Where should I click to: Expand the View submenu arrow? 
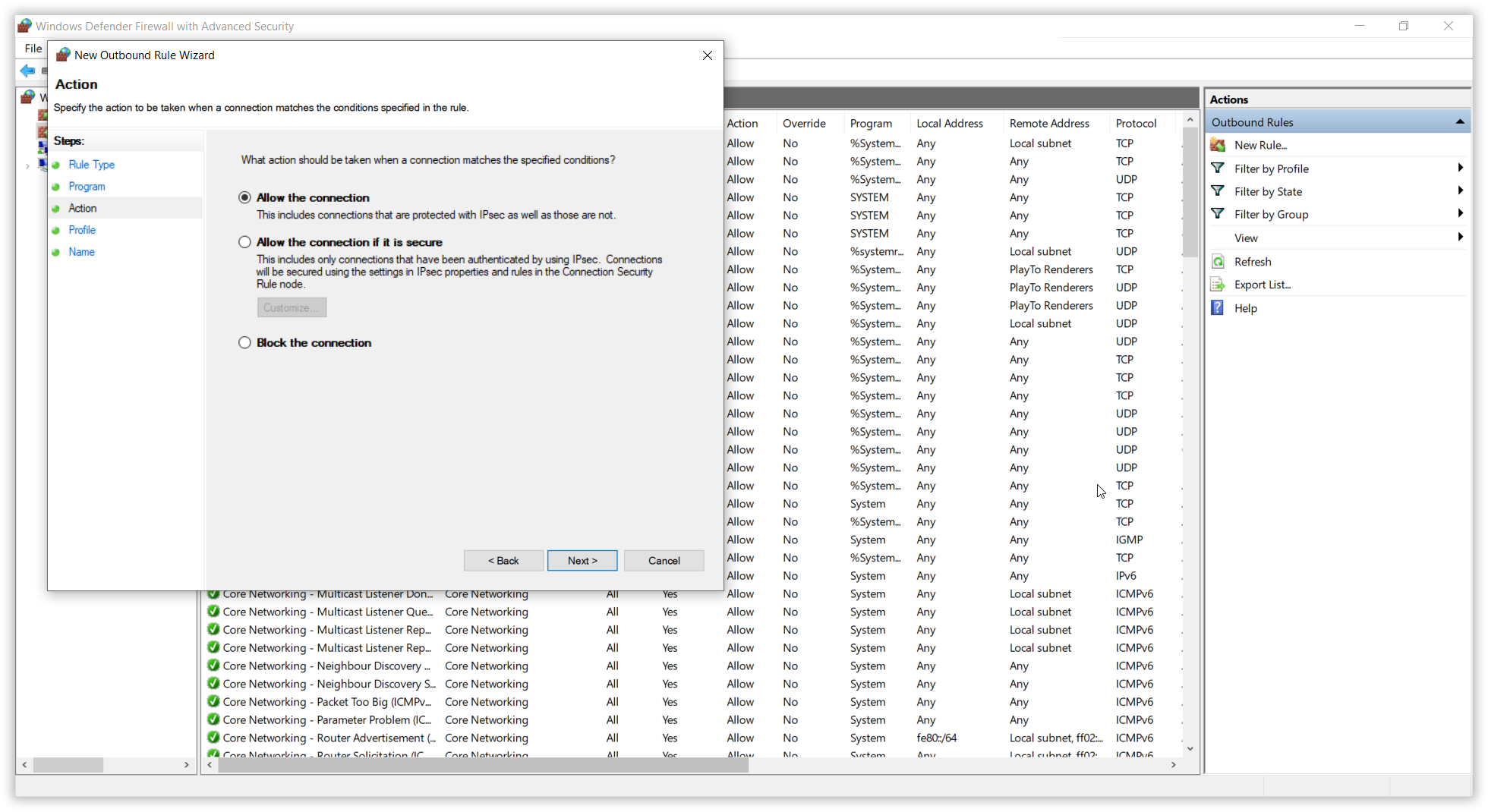tap(1460, 237)
